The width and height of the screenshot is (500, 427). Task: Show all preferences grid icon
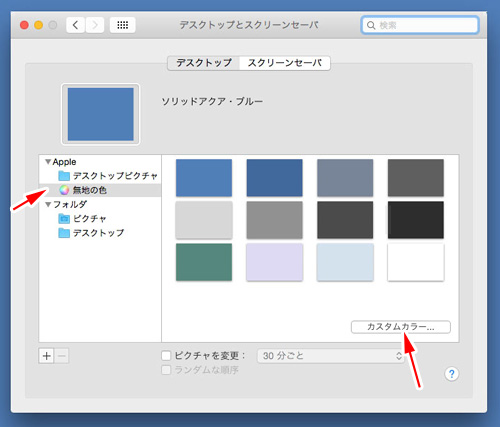[x=123, y=25]
